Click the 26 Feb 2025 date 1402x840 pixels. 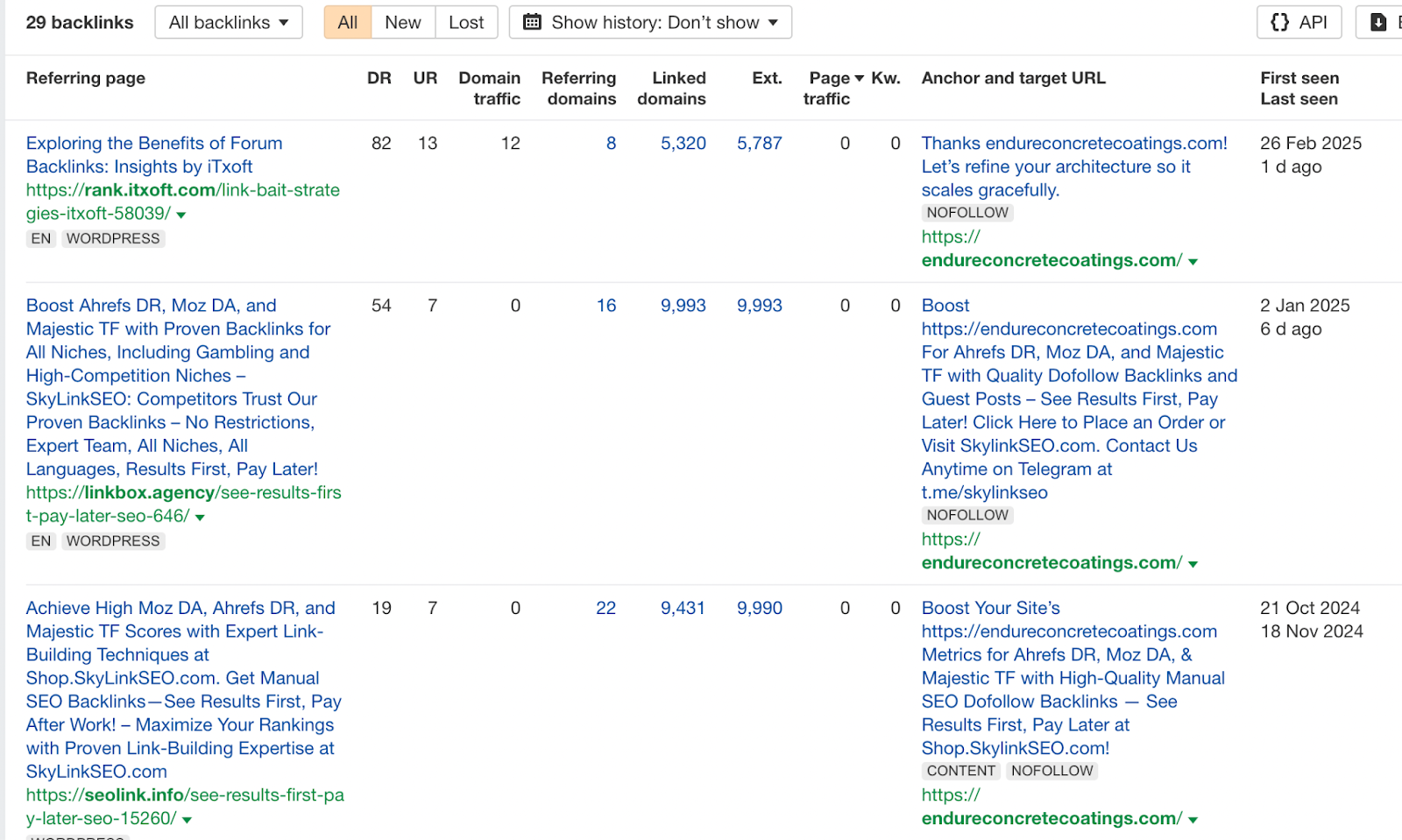[x=1311, y=143]
